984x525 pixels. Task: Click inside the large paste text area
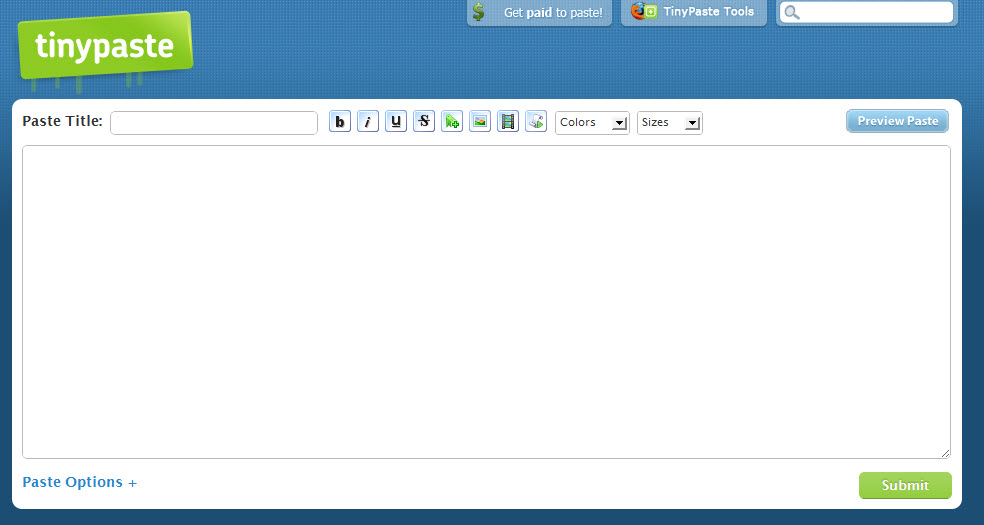click(x=486, y=302)
